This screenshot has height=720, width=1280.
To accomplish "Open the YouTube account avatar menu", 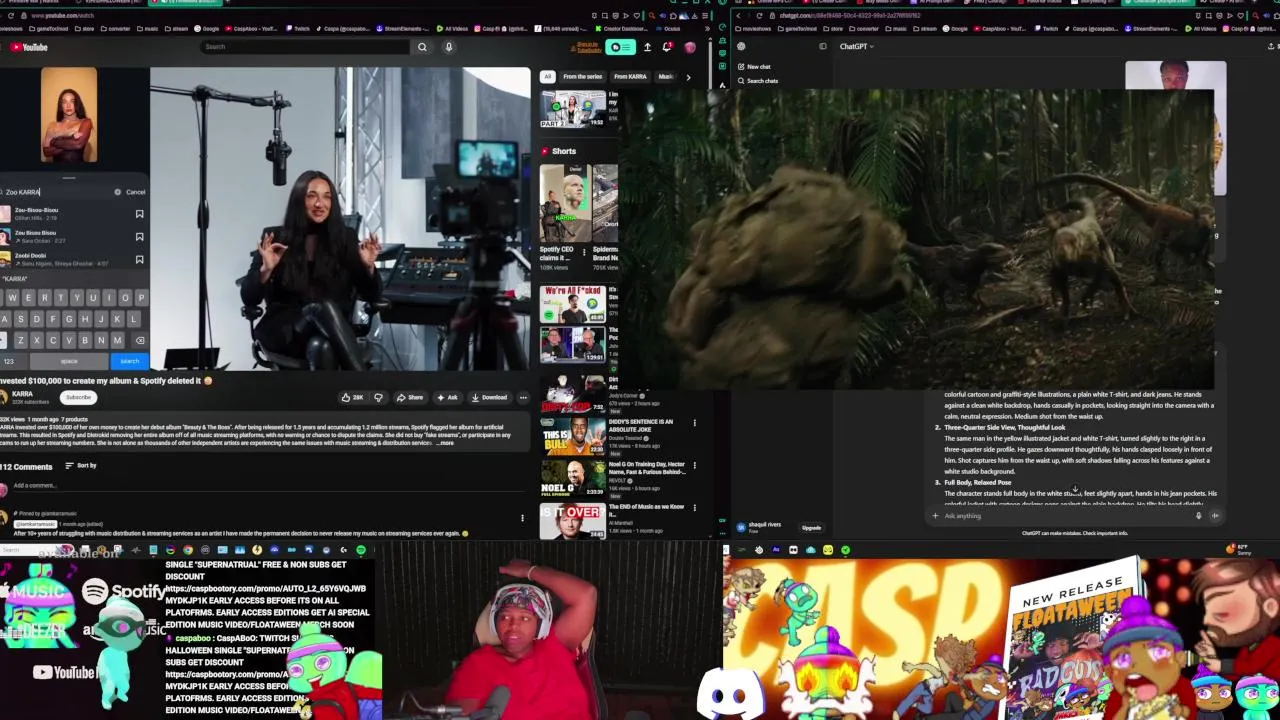I will click(689, 47).
